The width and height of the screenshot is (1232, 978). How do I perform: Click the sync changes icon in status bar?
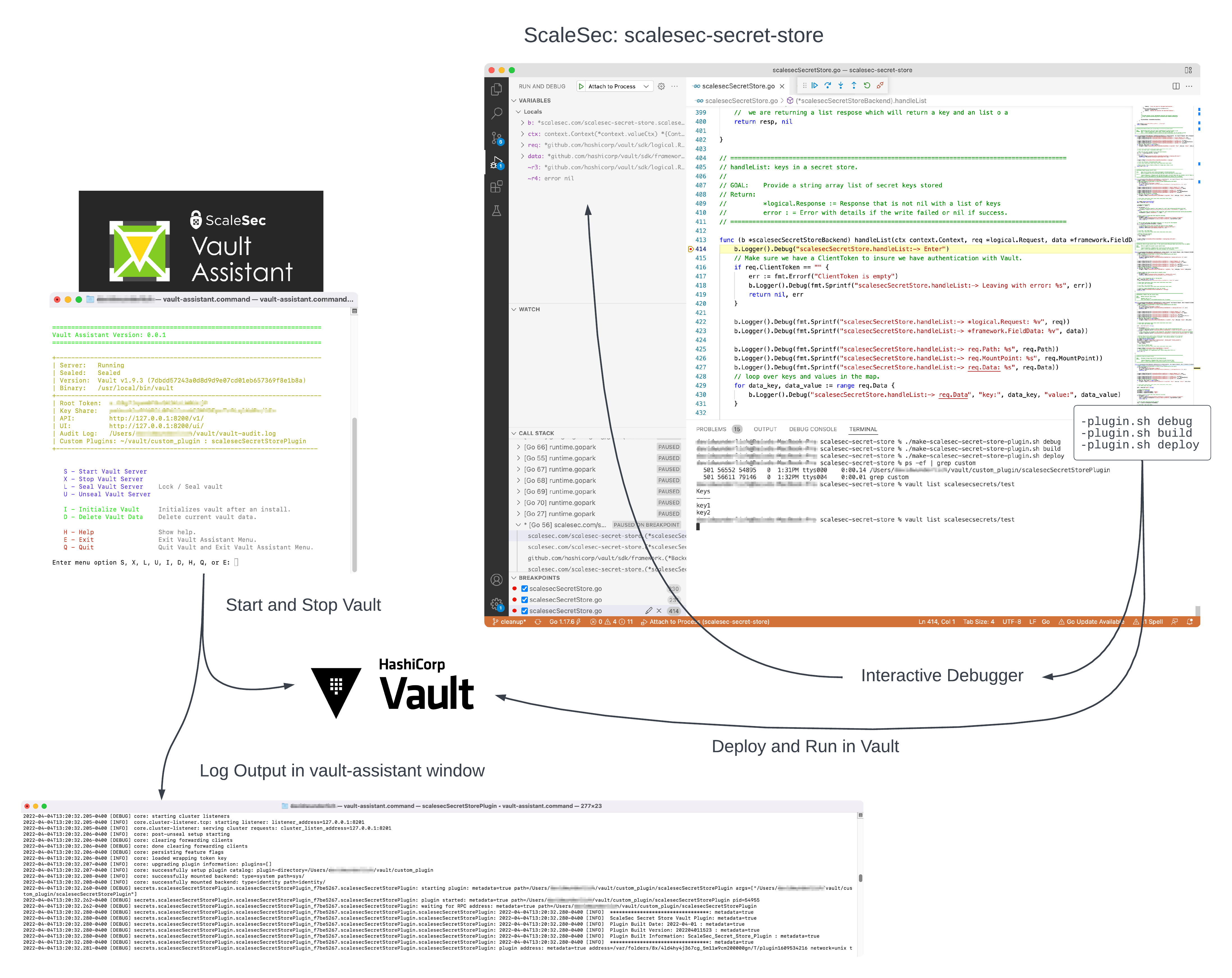click(x=538, y=622)
